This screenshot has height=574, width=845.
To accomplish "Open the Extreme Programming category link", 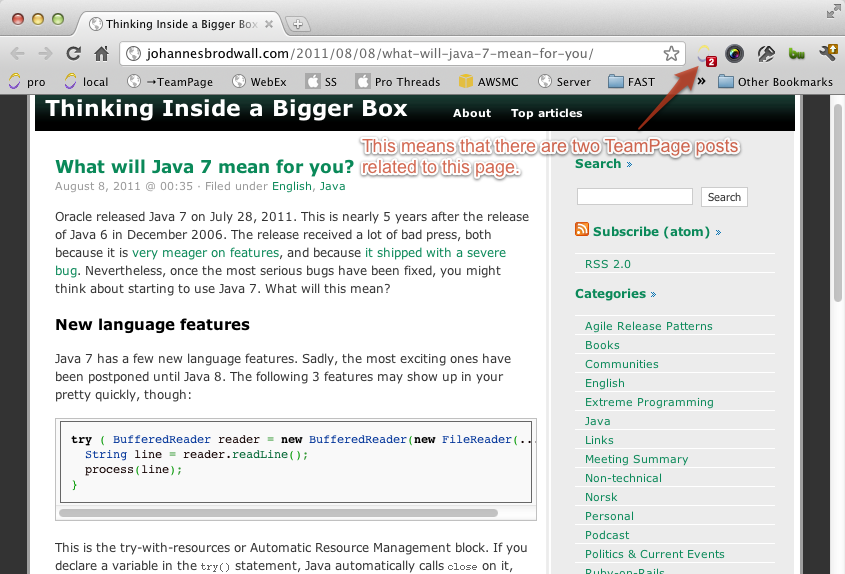I will pyautogui.click(x=649, y=402).
